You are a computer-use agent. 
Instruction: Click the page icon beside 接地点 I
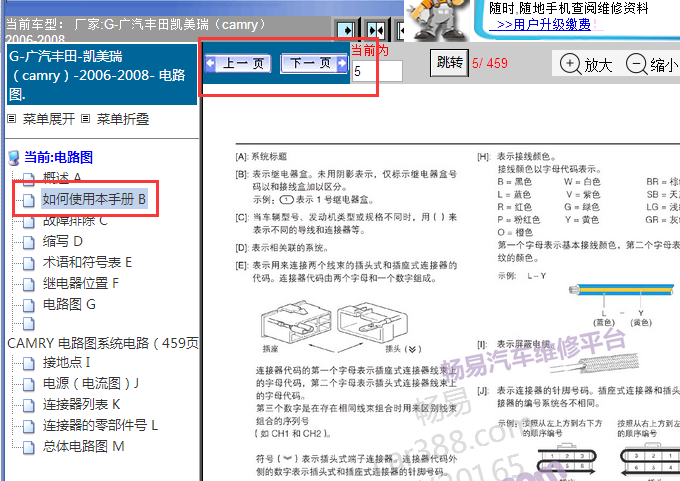coord(29,363)
